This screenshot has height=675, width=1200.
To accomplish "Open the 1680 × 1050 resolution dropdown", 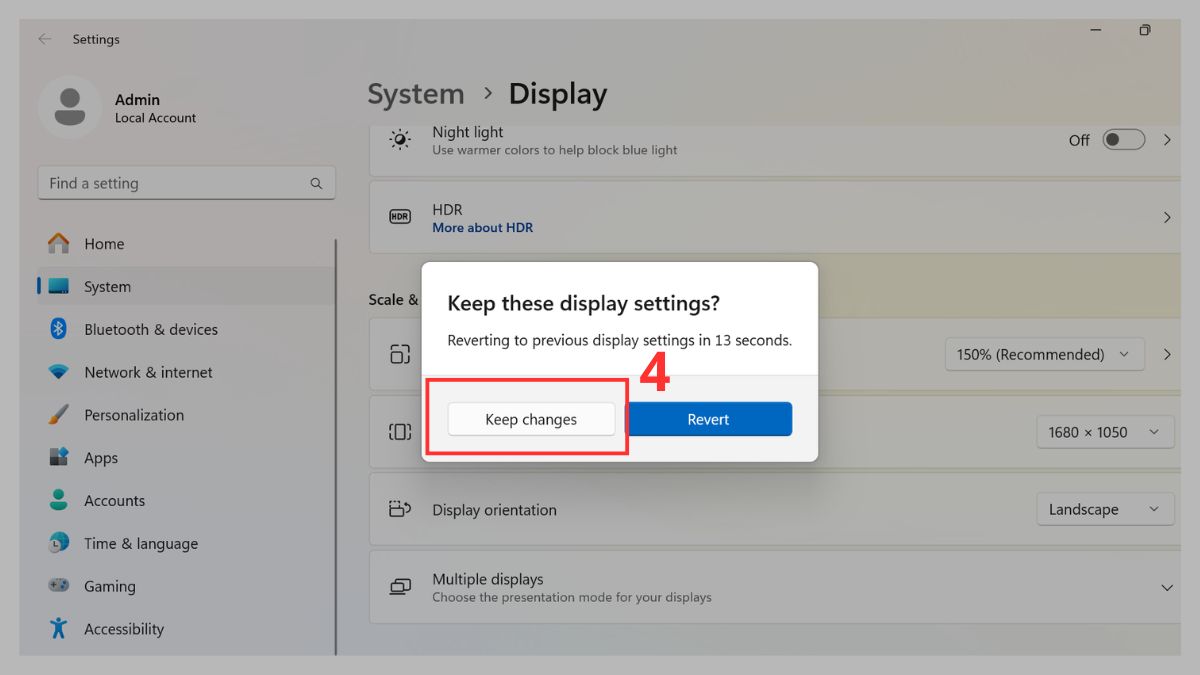I will pyautogui.click(x=1105, y=431).
